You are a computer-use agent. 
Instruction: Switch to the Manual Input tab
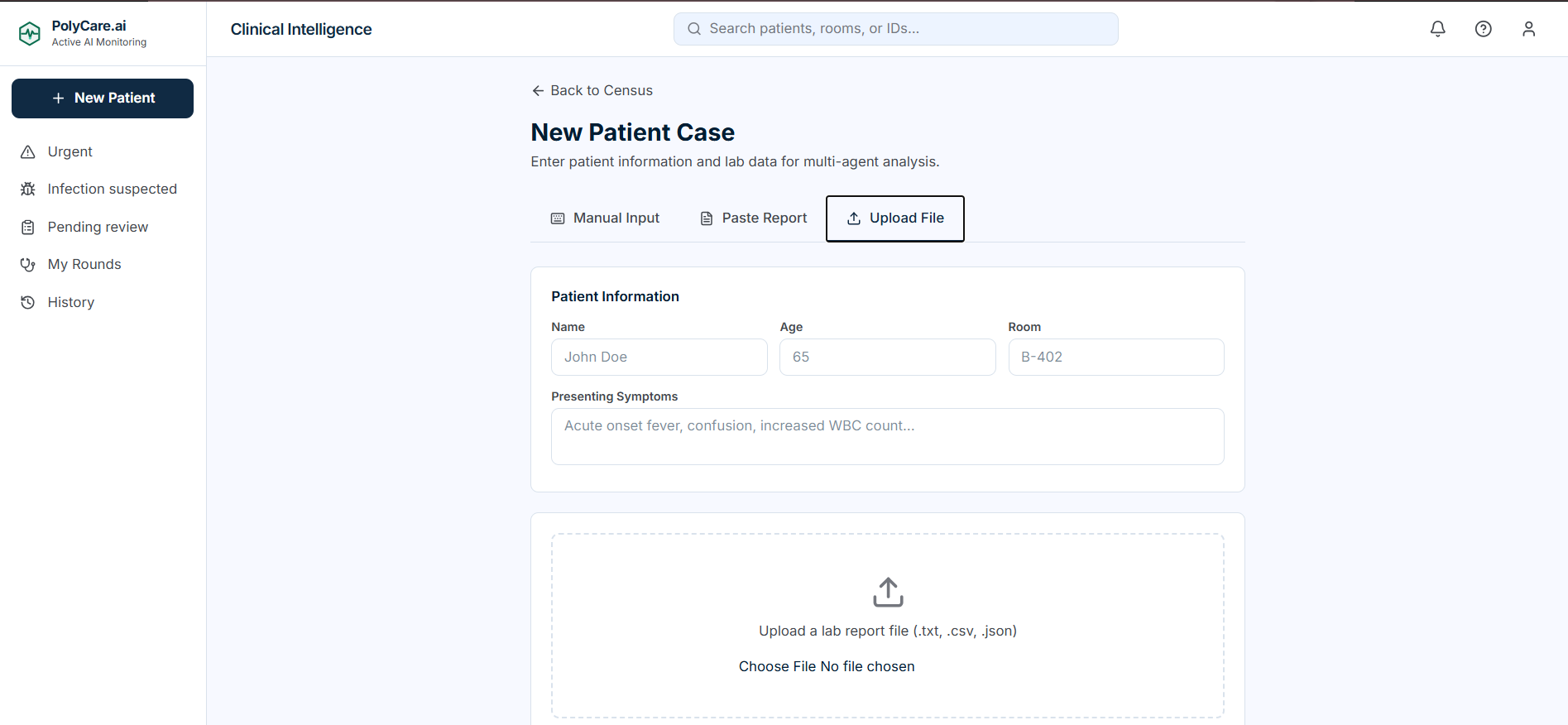tap(605, 218)
